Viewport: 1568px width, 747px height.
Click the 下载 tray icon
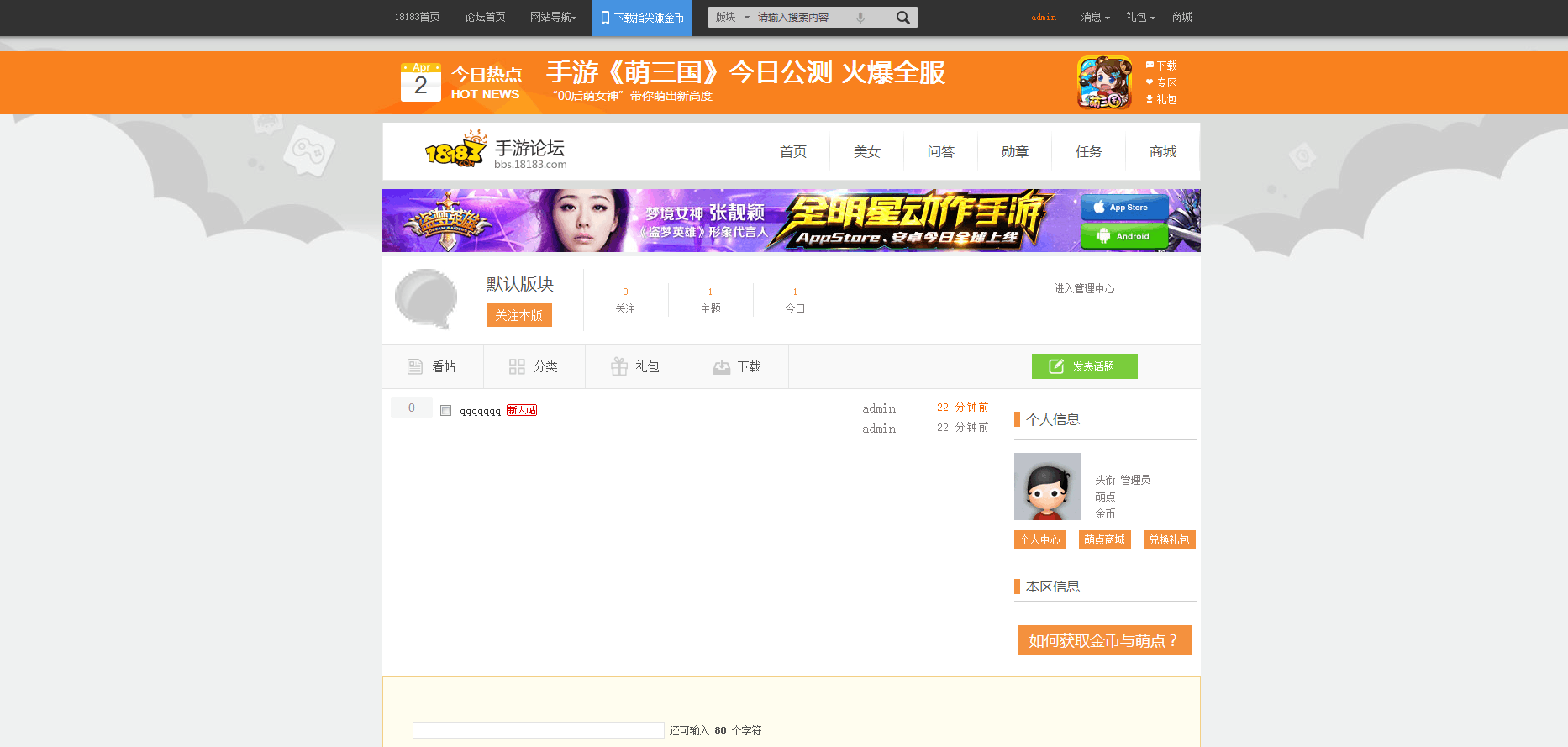(x=721, y=367)
